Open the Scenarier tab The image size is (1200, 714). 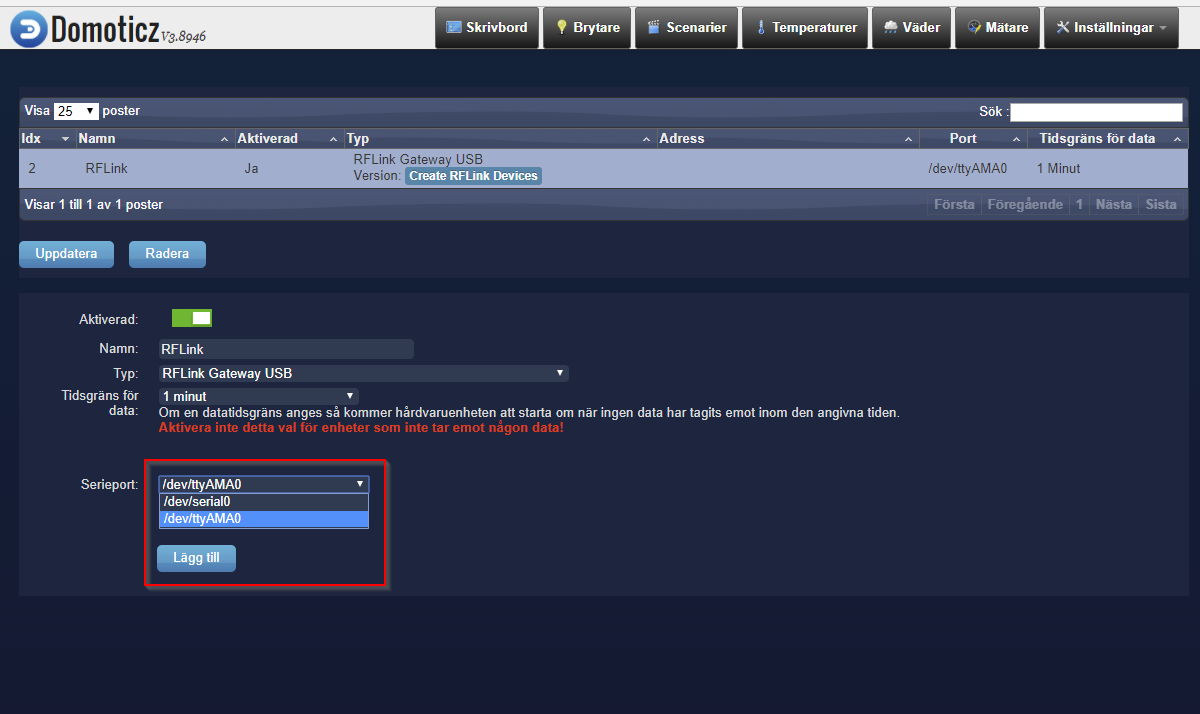[688, 28]
